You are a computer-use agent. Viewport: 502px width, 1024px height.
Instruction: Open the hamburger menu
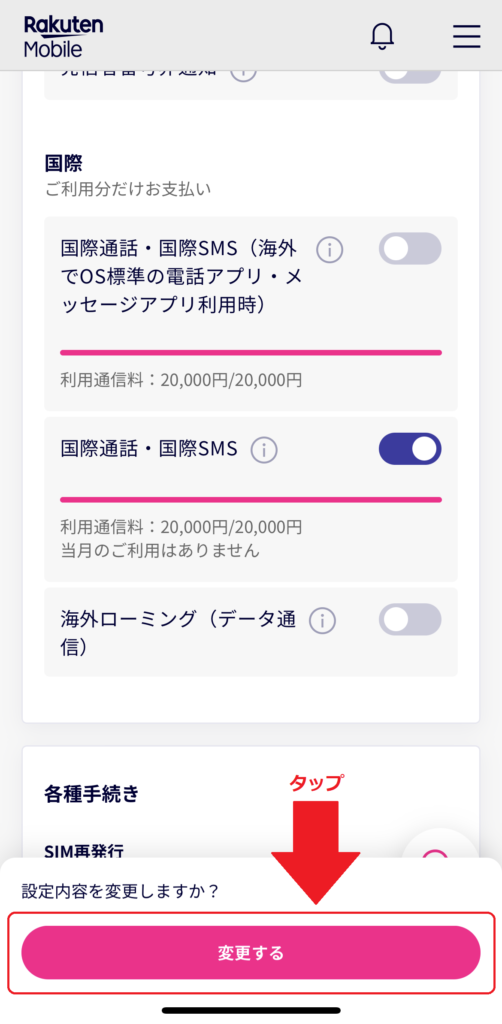(x=467, y=37)
